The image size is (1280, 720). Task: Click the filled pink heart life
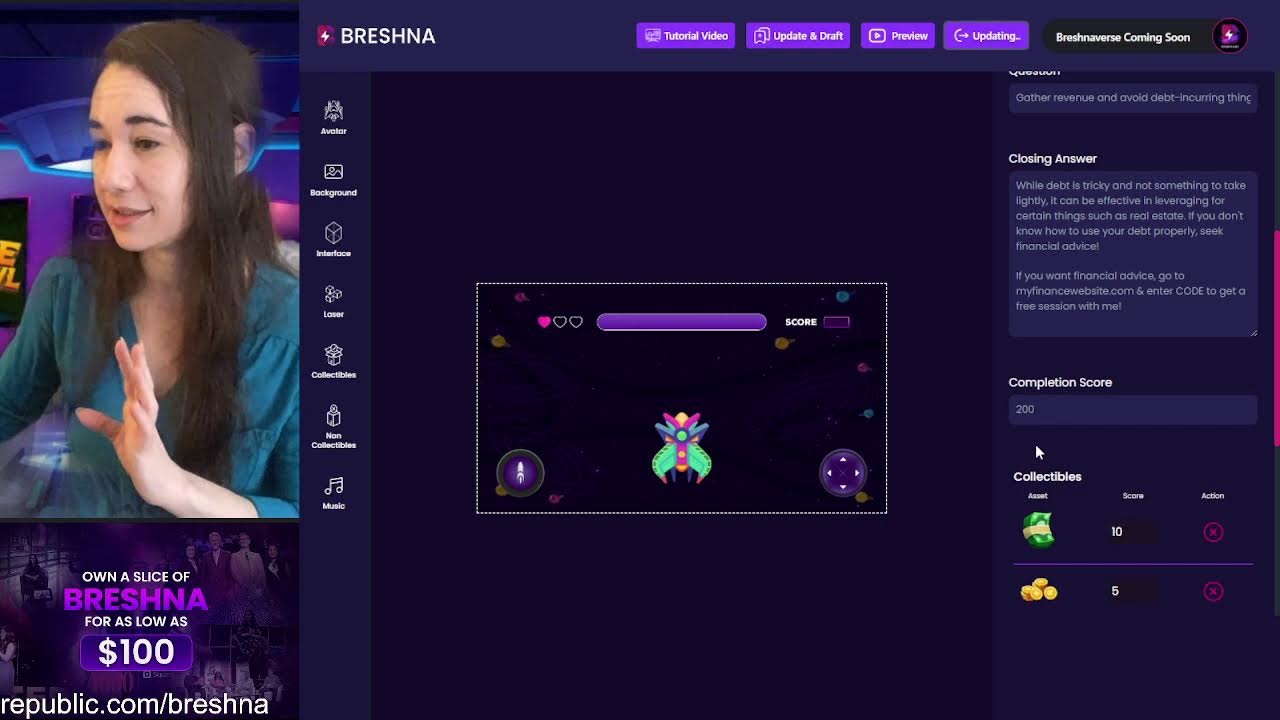point(544,322)
